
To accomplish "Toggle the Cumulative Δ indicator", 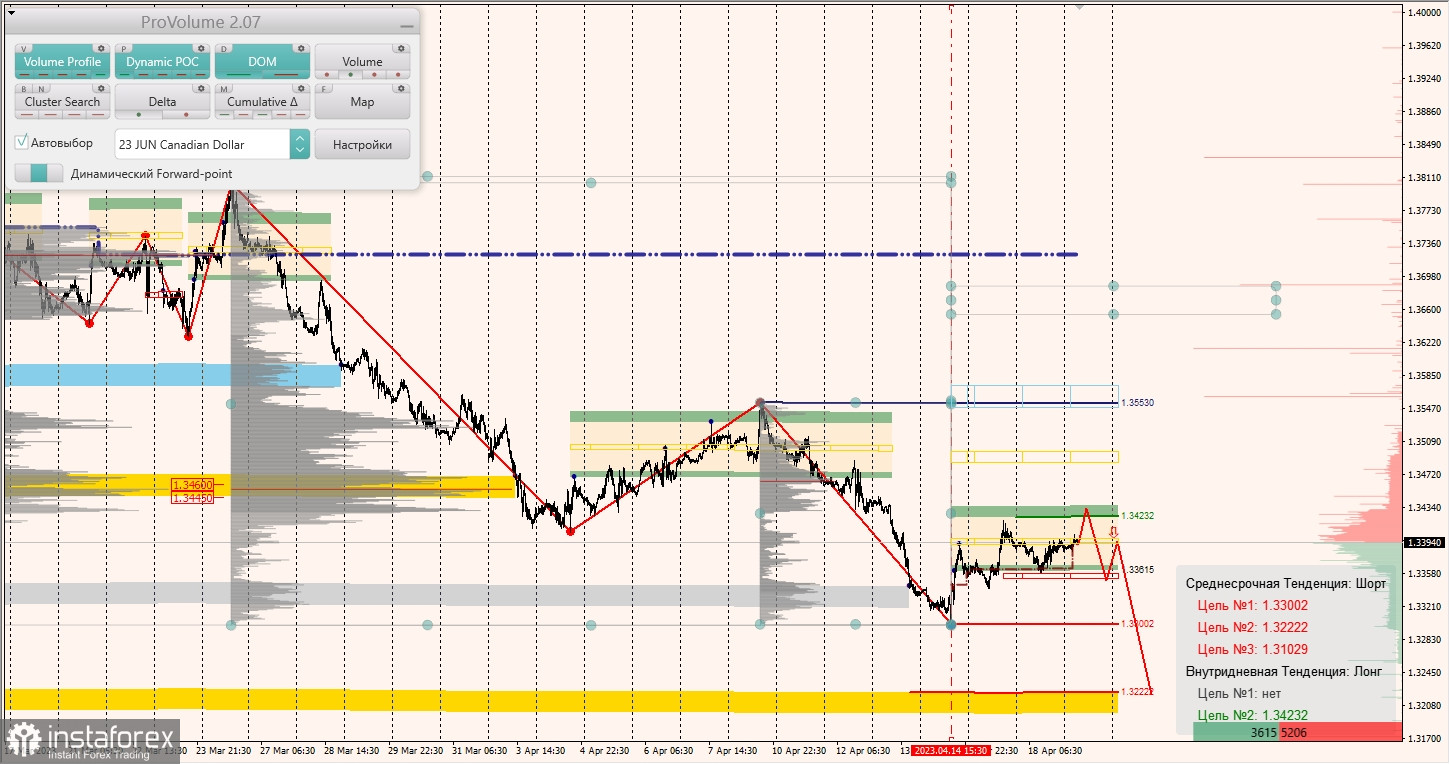I will click(x=262, y=101).
